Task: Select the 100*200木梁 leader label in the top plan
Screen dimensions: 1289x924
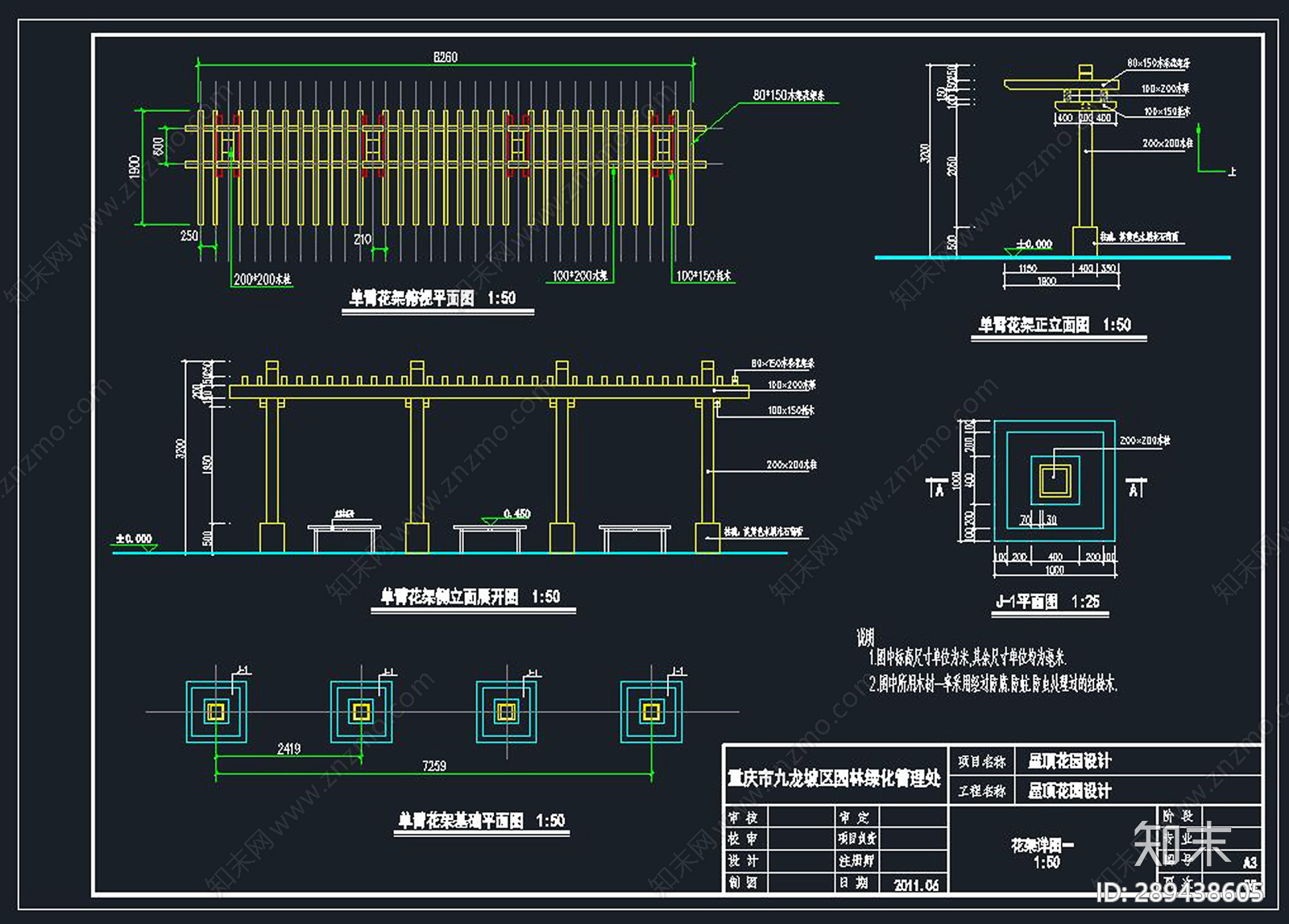Action: pos(580,276)
